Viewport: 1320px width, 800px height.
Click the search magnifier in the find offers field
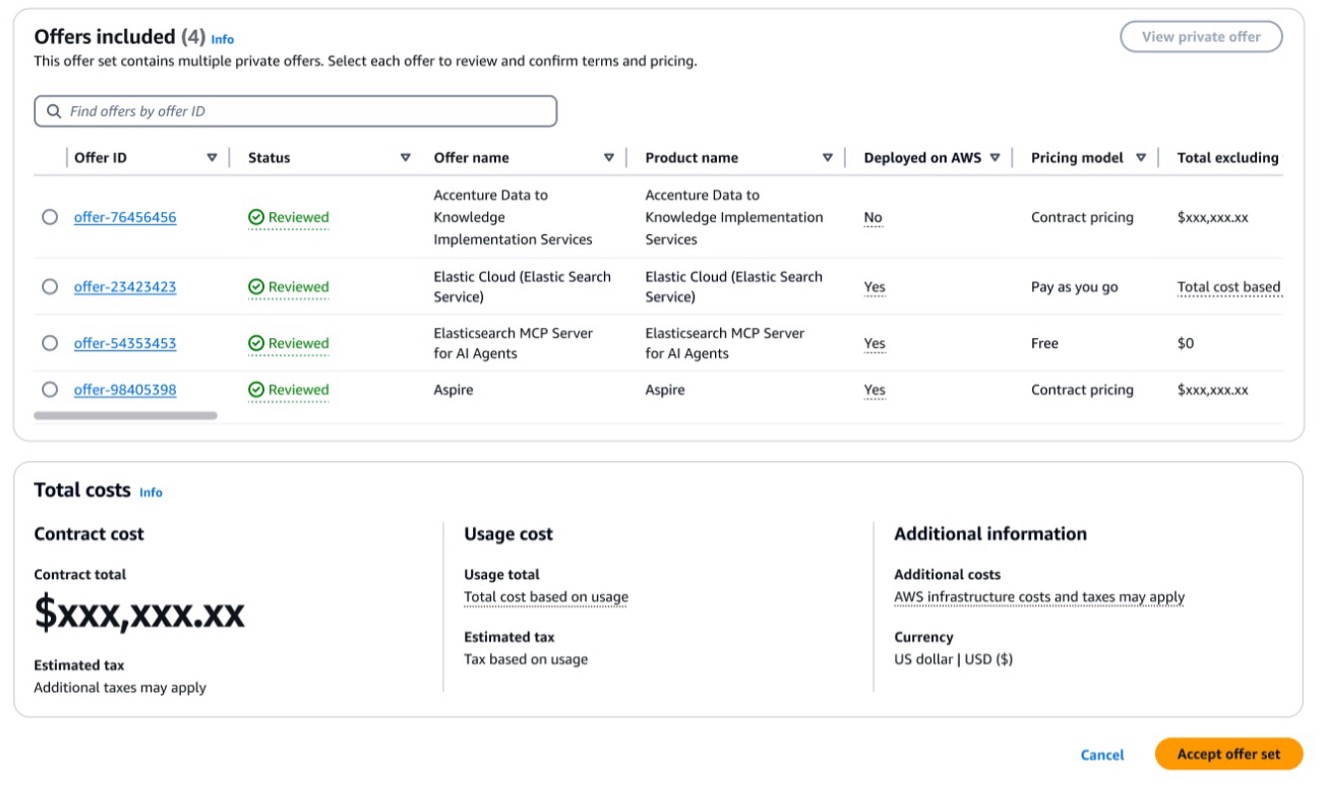point(54,111)
